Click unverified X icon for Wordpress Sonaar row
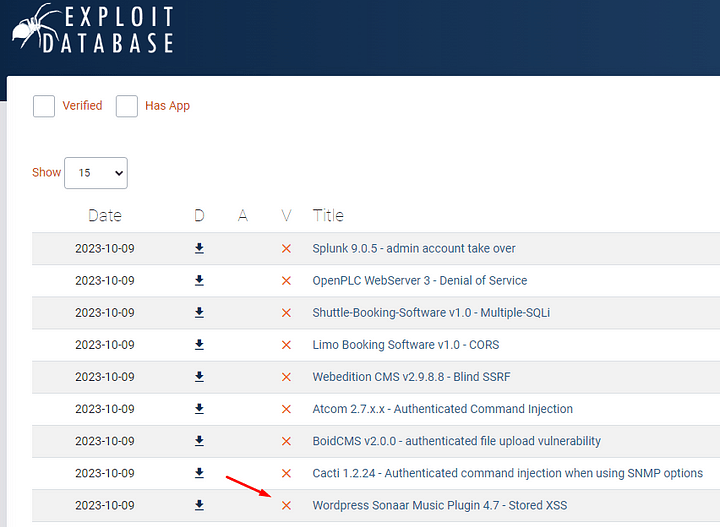This screenshot has height=527, width=720. (286, 505)
